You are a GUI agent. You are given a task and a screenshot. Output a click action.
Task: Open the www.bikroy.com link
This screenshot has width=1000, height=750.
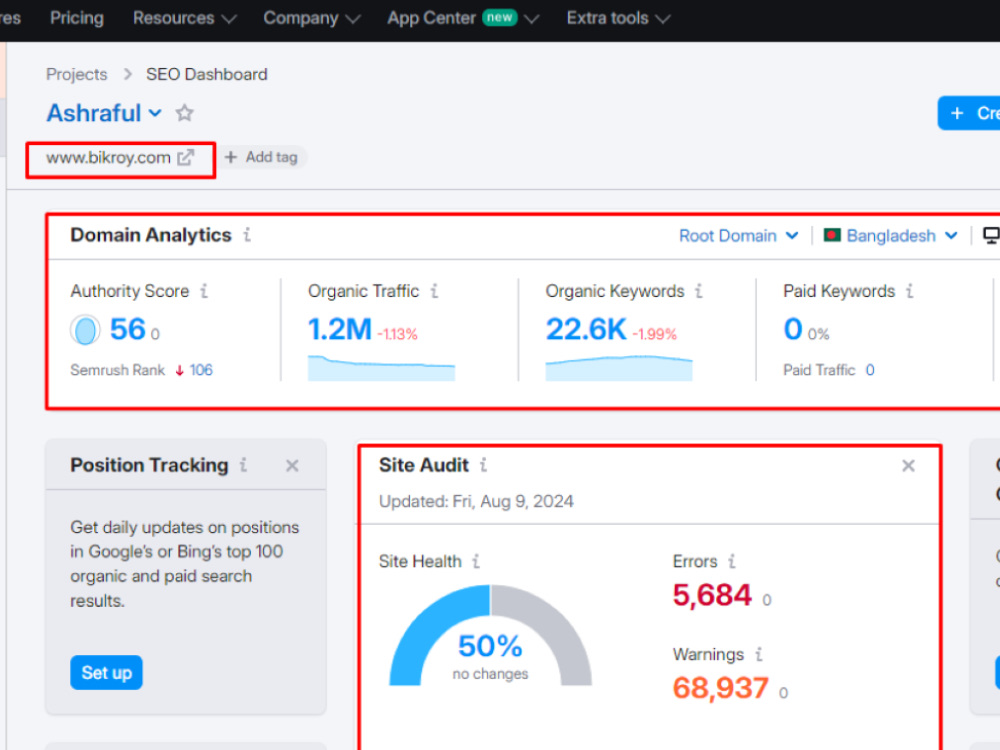[x=108, y=158]
